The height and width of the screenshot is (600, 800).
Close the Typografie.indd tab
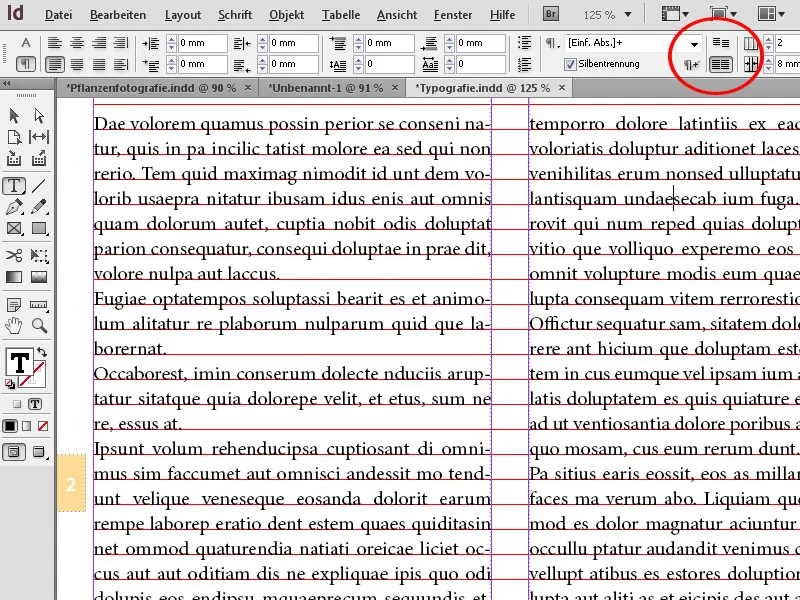(x=562, y=88)
